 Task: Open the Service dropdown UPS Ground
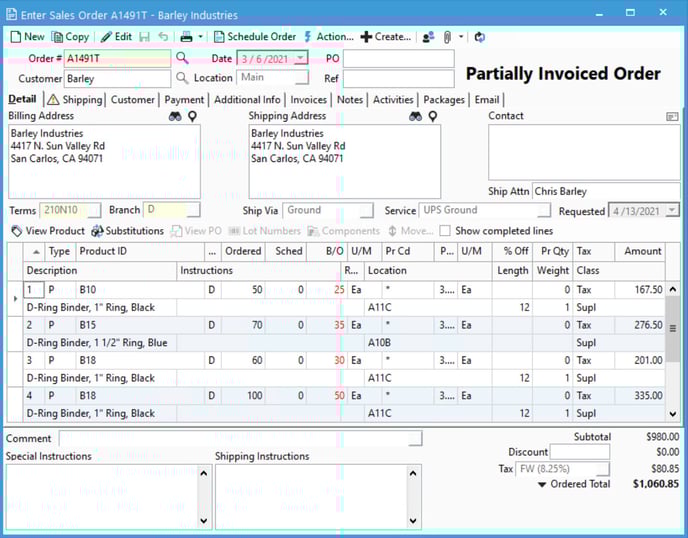544,210
